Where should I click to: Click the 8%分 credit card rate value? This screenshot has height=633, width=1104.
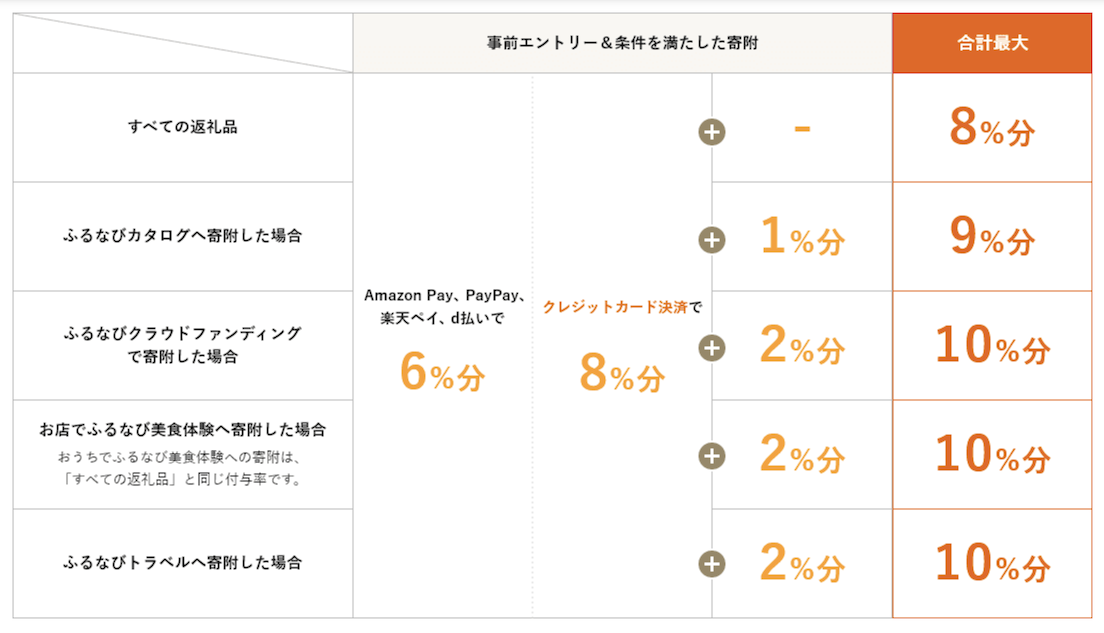[622, 372]
